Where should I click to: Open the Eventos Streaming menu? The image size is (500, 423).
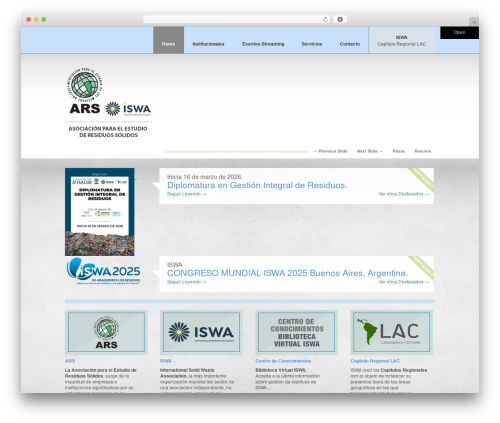coord(263,44)
